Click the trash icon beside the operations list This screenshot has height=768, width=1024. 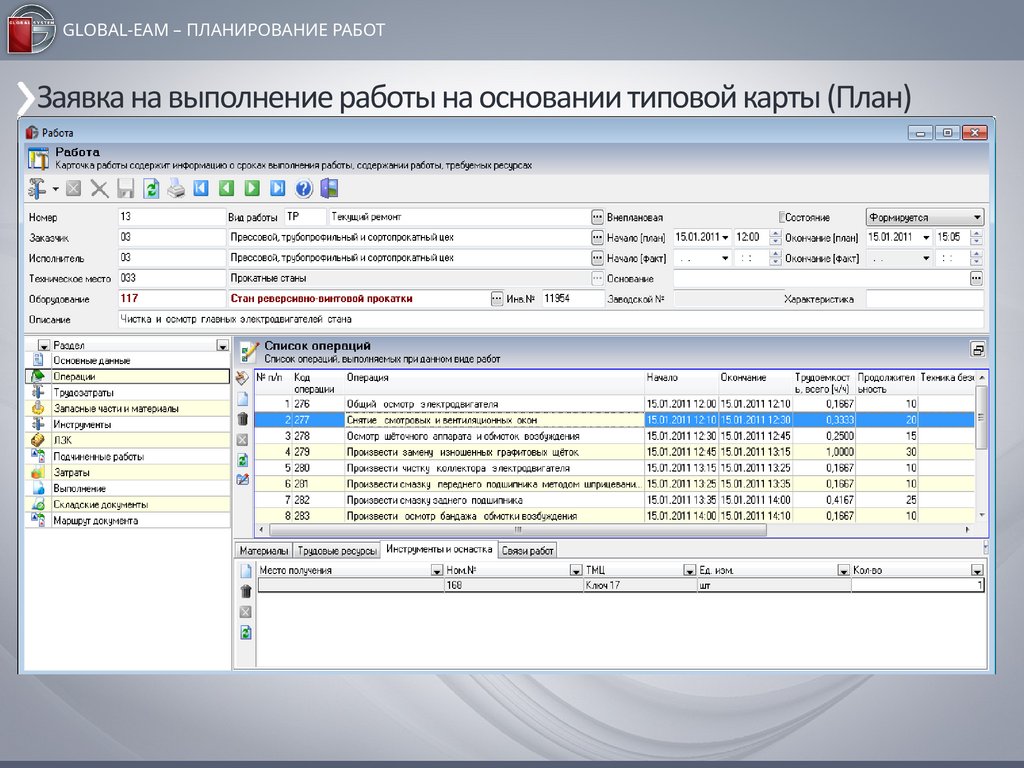coord(243,419)
